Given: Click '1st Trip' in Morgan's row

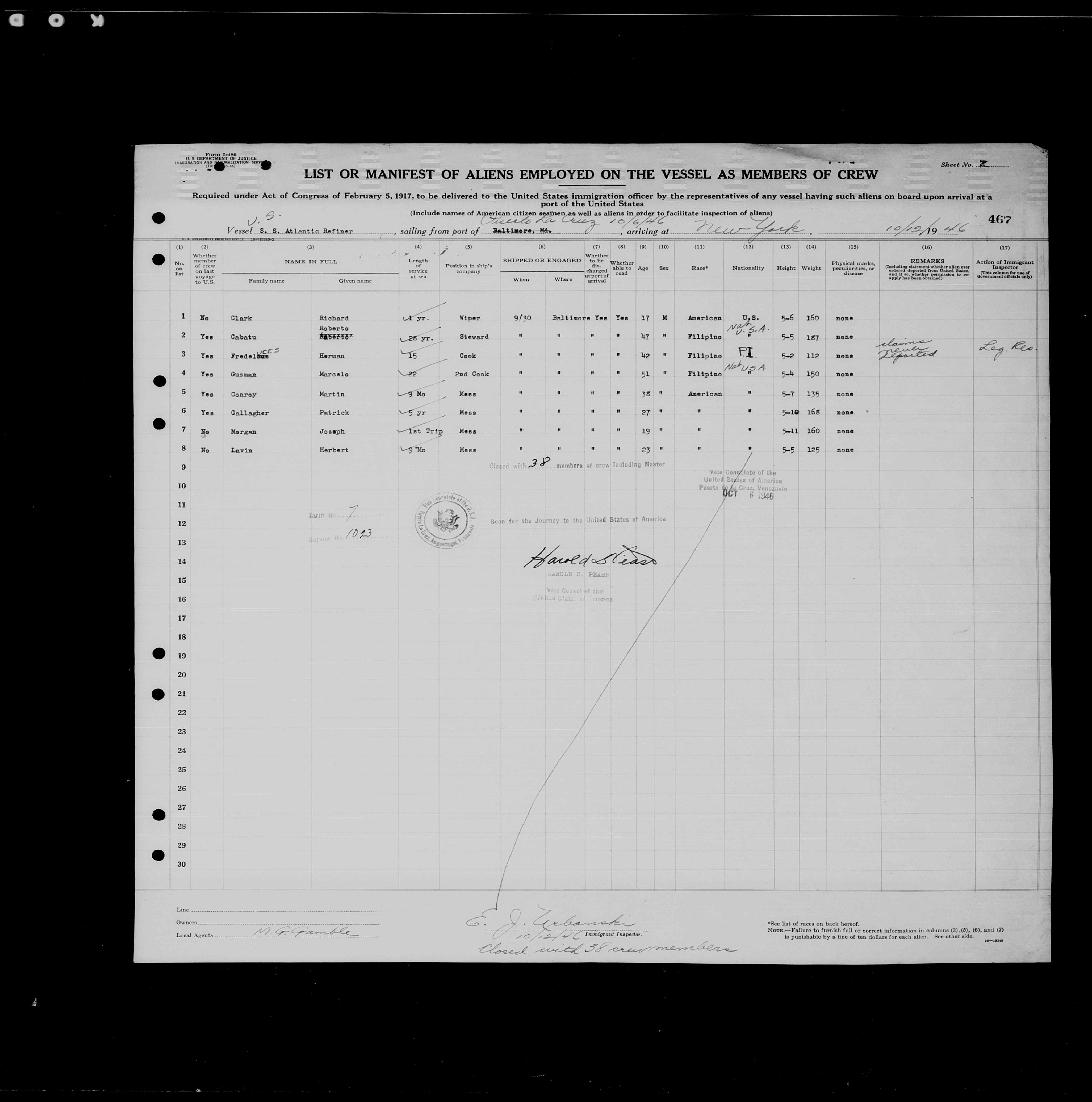Looking at the screenshot, I should pyautogui.click(x=425, y=431).
